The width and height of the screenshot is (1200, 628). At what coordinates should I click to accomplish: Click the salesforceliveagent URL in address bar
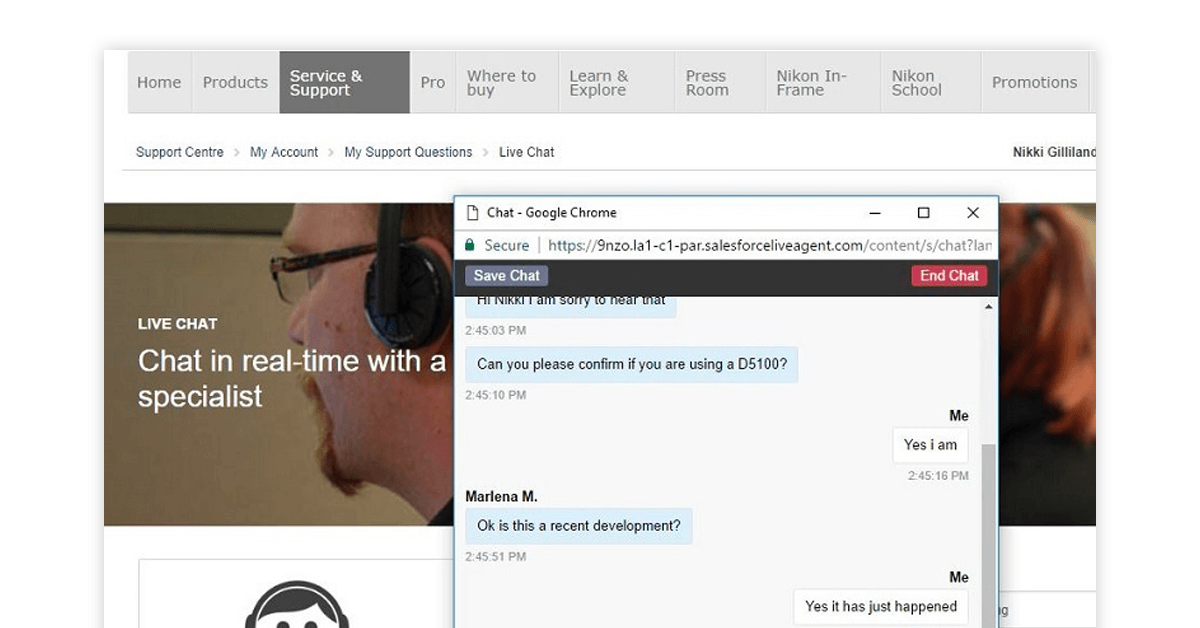pos(770,245)
